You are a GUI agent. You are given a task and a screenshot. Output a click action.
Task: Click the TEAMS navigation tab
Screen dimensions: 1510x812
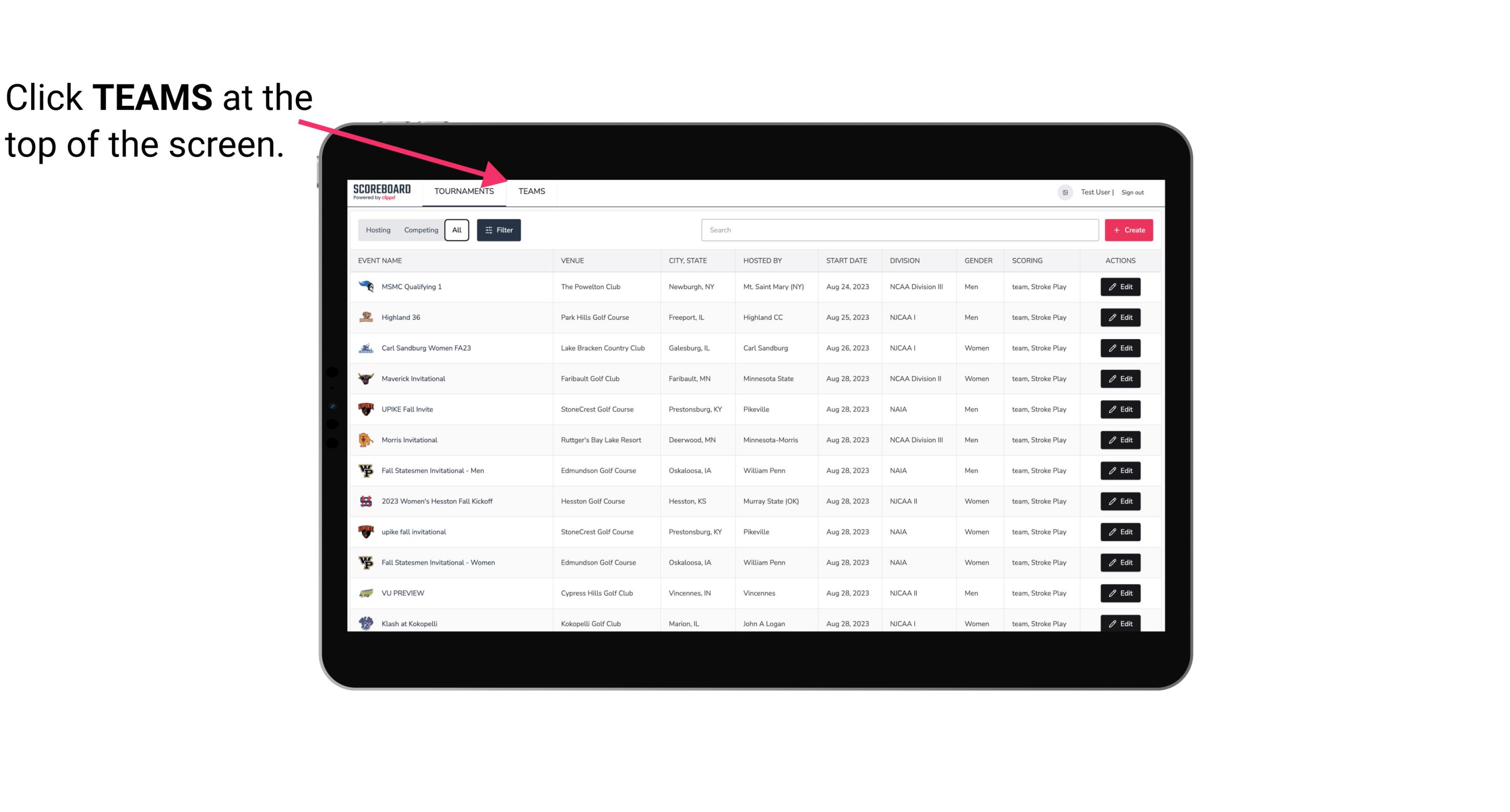[530, 191]
